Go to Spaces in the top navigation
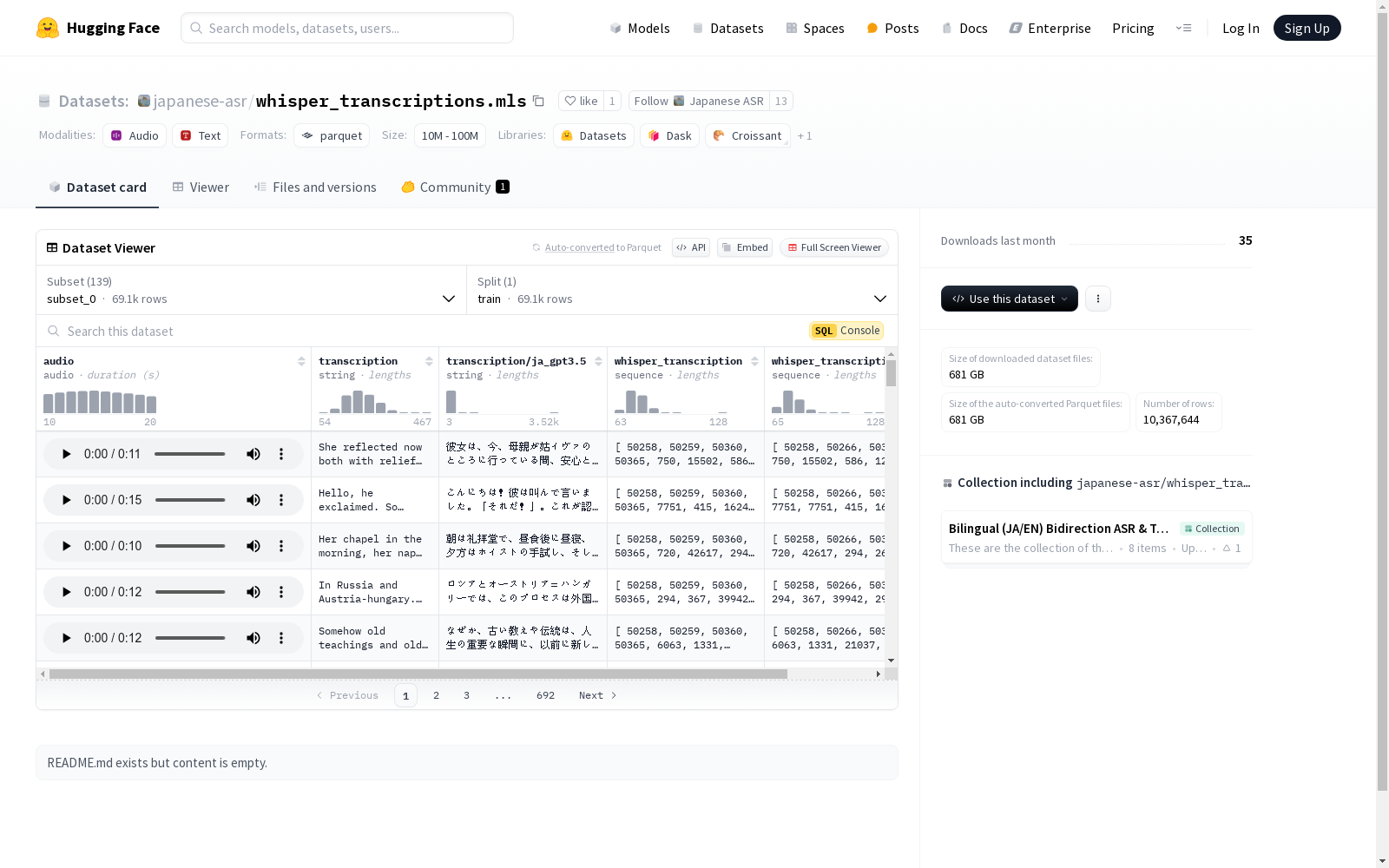The width and height of the screenshot is (1389, 868). [815, 28]
